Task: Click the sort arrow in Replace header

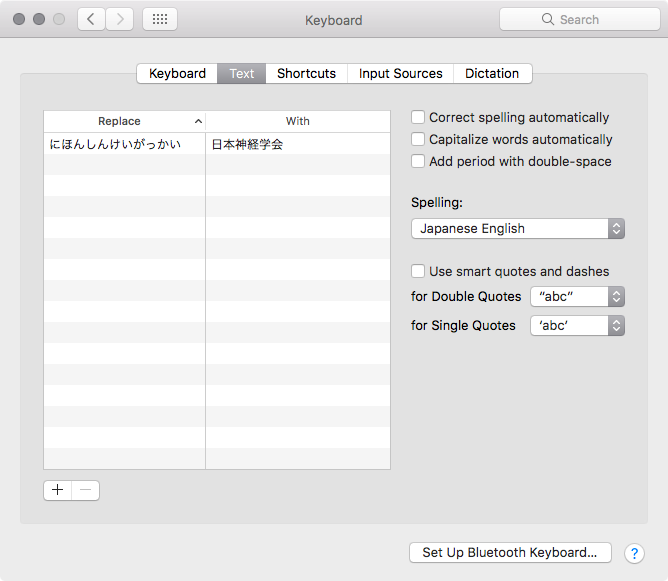Action: click(198, 121)
